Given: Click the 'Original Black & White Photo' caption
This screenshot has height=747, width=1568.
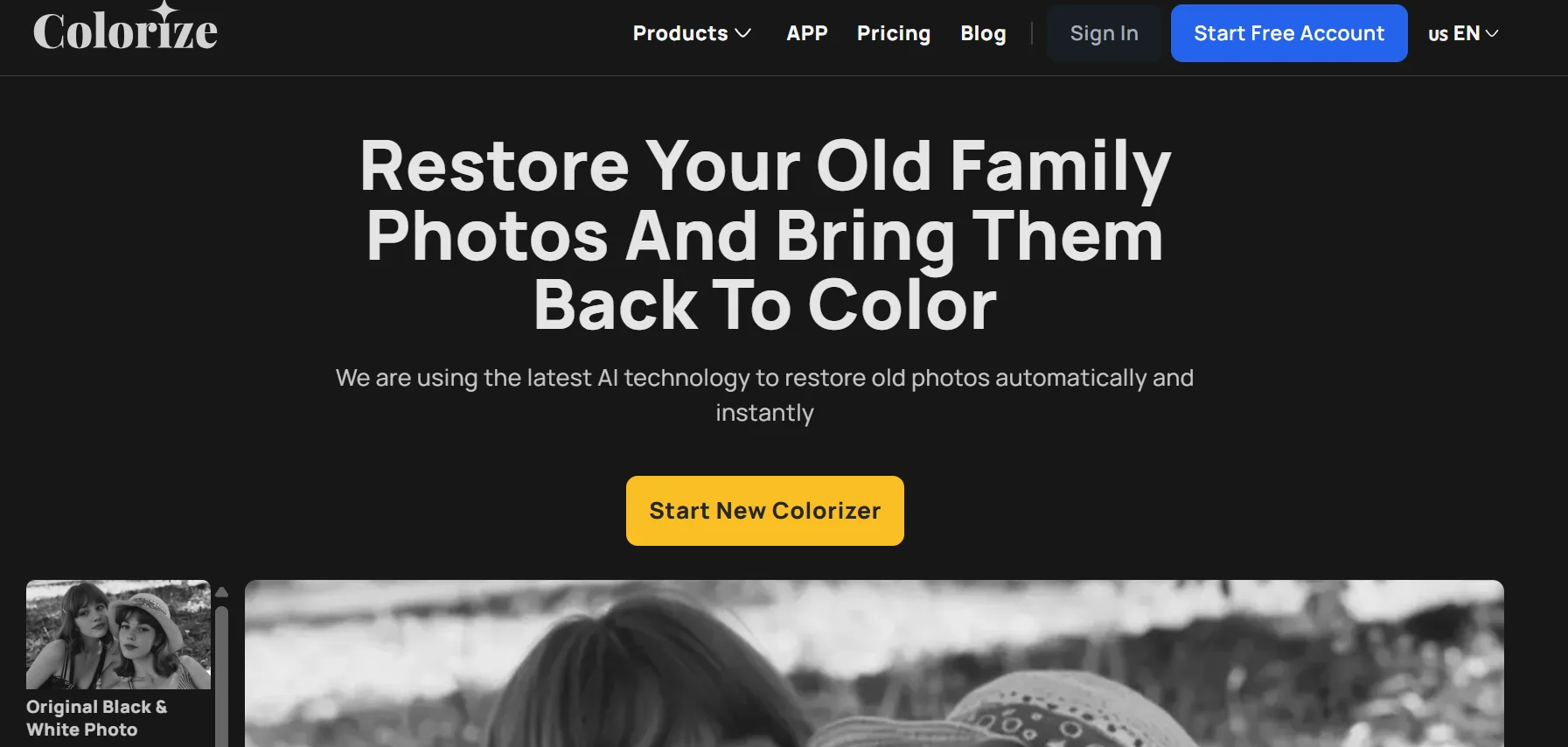Looking at the screenshot, I should point(97,718).
